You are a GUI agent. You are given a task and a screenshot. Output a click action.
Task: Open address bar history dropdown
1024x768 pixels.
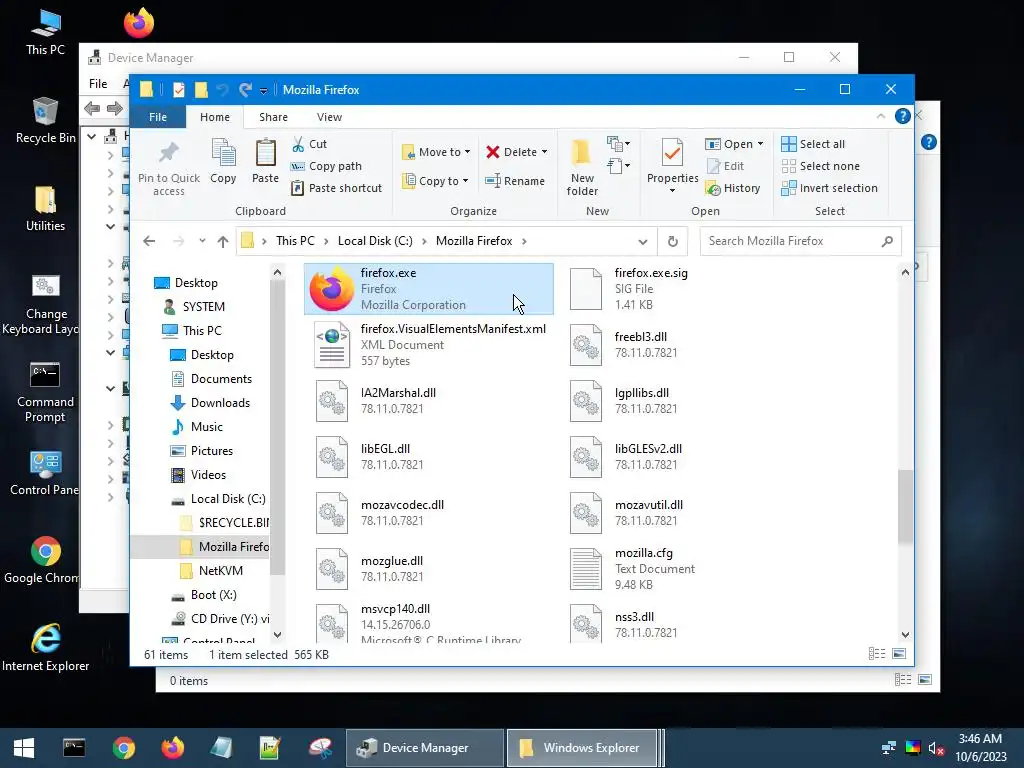click(643, 242)
